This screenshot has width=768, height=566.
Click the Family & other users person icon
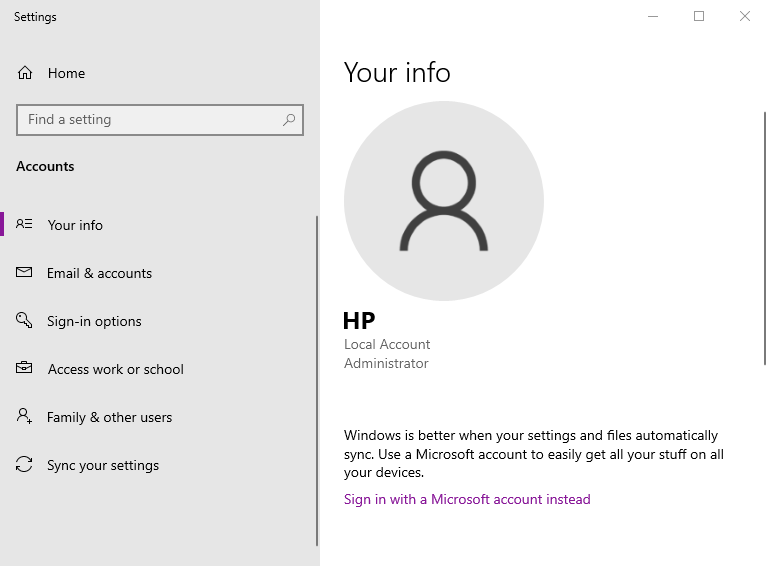[x=25, y=417]
